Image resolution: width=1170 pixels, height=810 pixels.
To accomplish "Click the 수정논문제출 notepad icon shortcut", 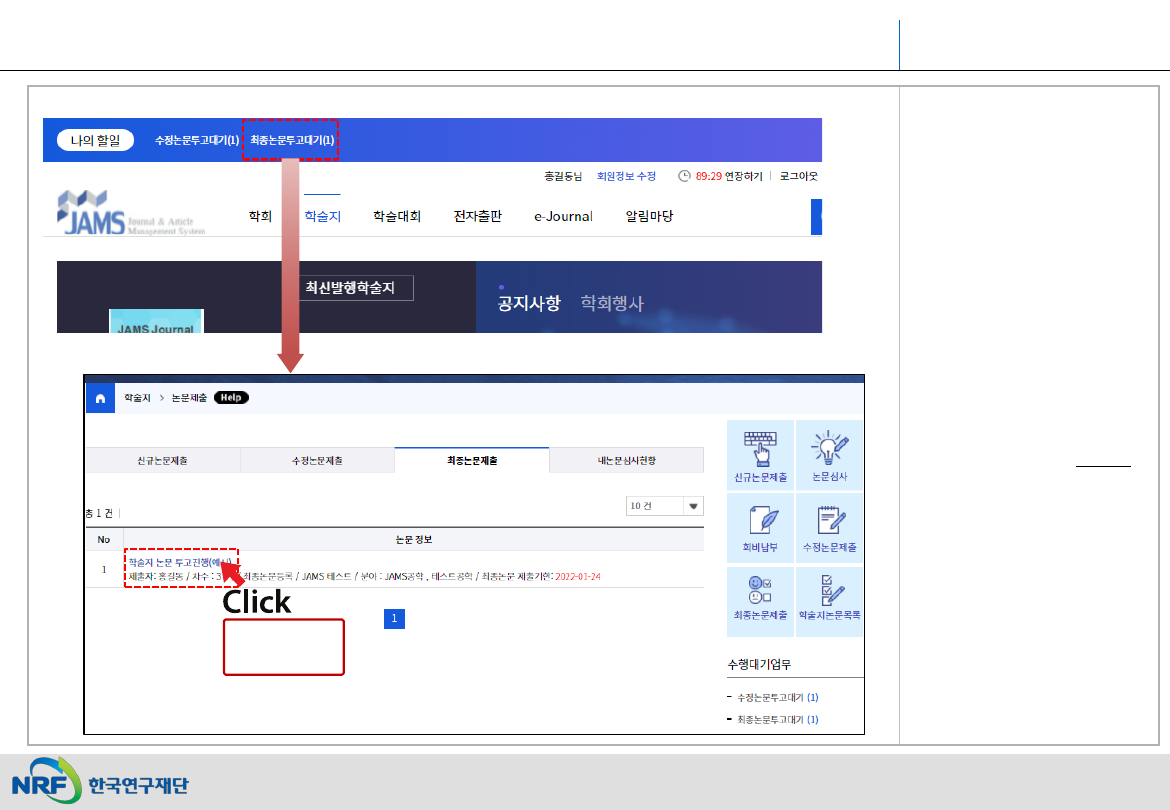I will click(x=829, y=526).
